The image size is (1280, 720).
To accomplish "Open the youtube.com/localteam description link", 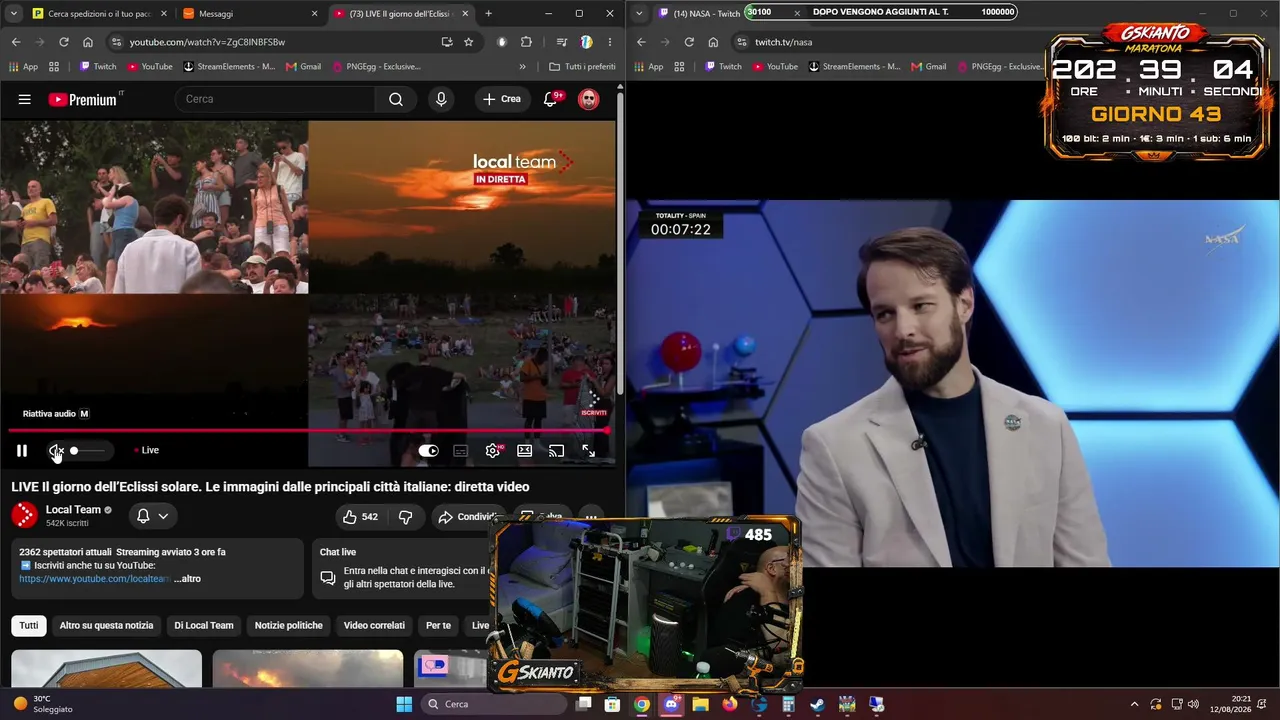I will 94,579.
